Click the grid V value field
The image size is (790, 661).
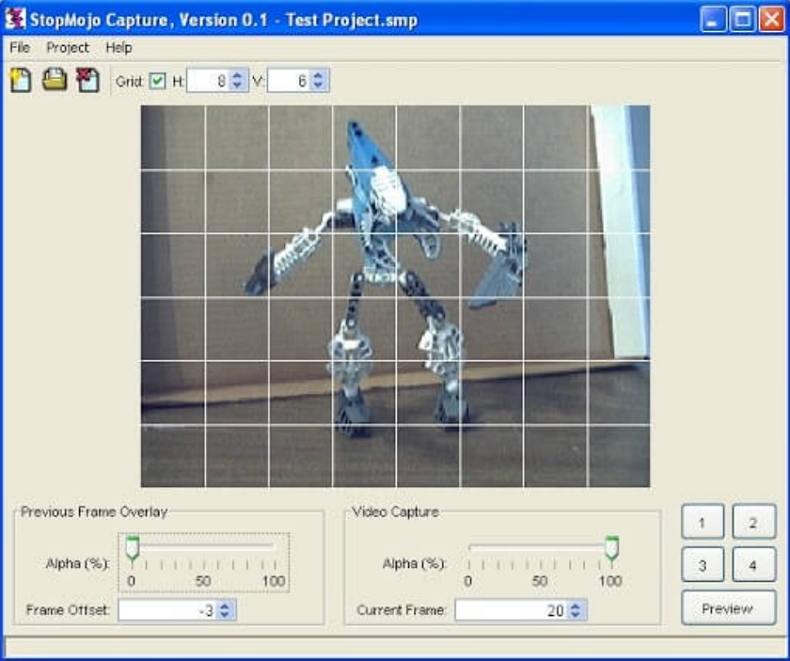[x=289, y=81]
